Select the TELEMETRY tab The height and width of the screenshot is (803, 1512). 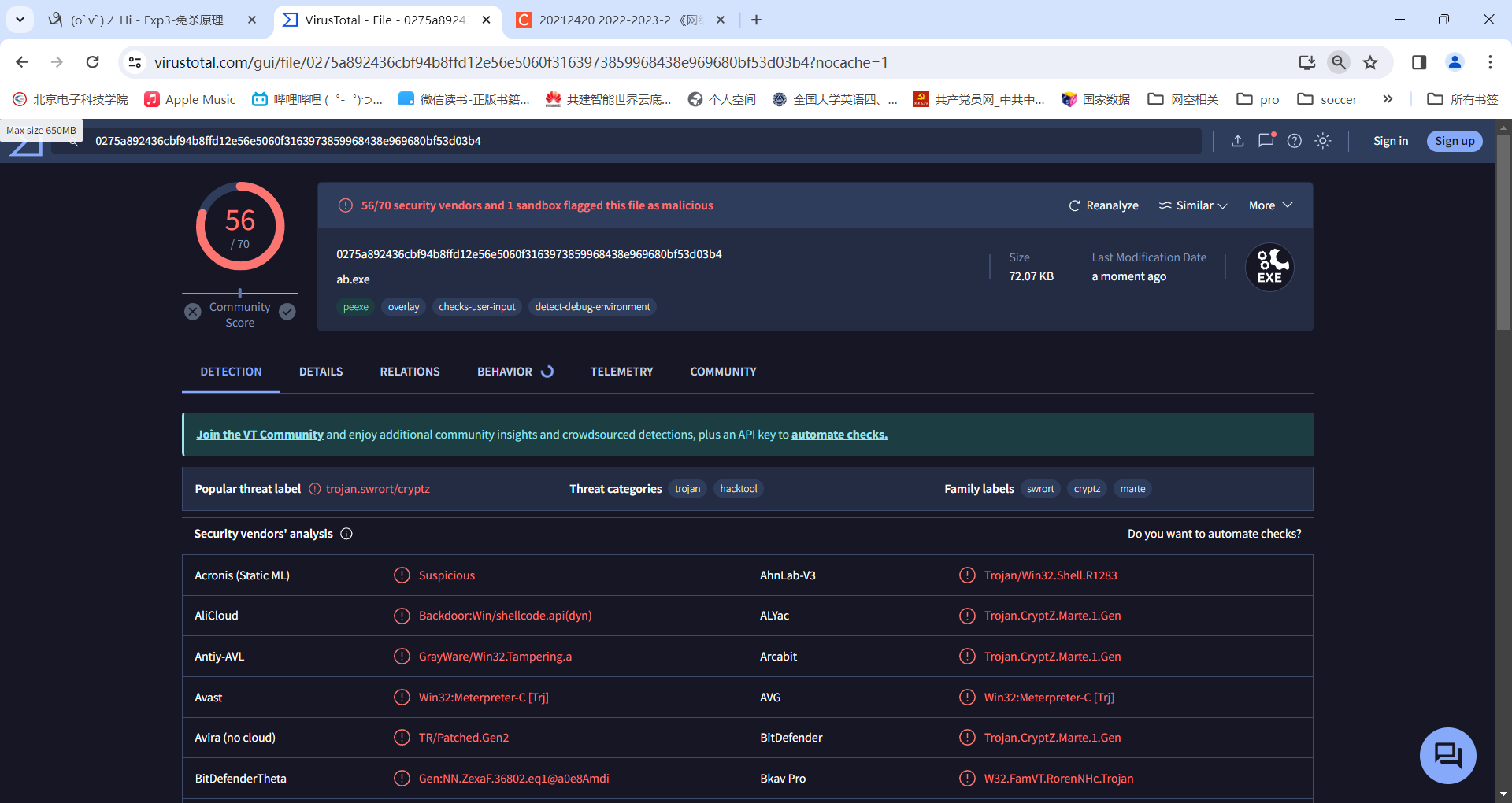click(x=622, y=372)
